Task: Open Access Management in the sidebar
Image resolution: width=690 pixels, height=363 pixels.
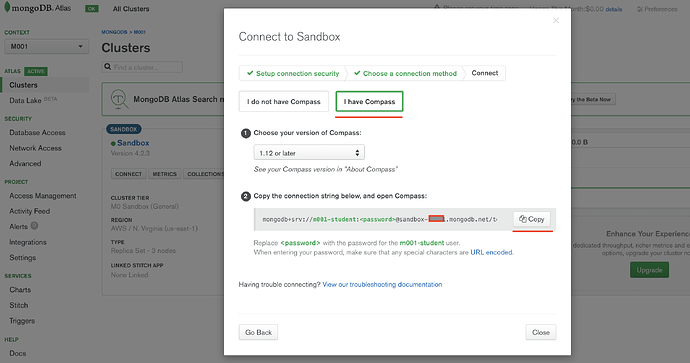Action: coord(43,195)
